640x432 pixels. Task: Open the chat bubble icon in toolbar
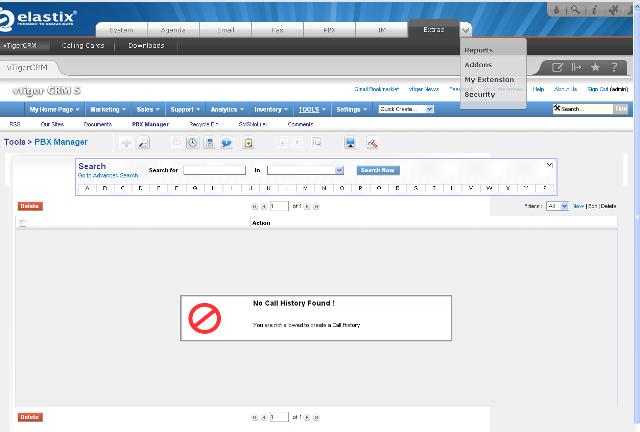(x=227, y=143)
